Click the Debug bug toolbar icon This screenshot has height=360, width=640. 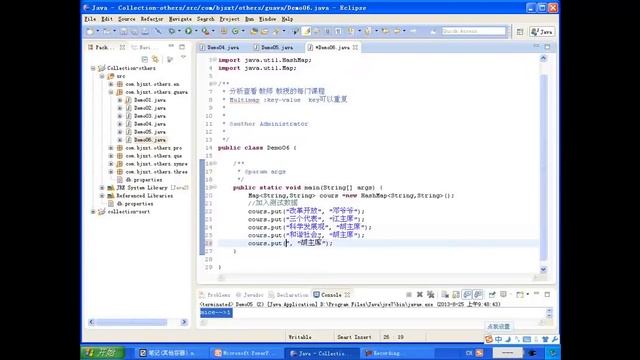click(172, 31)
